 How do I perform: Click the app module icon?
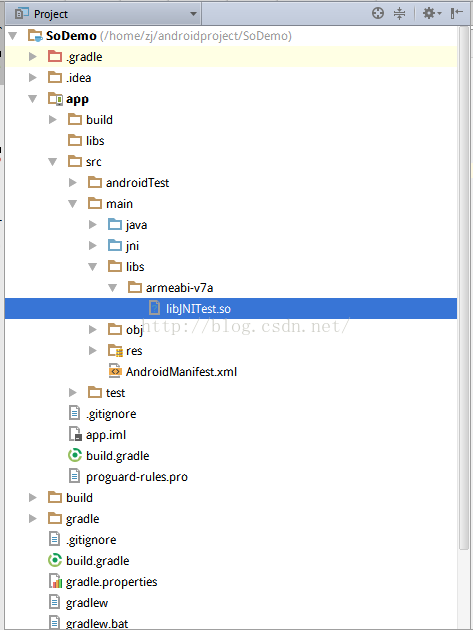click(x=55, y=98)
